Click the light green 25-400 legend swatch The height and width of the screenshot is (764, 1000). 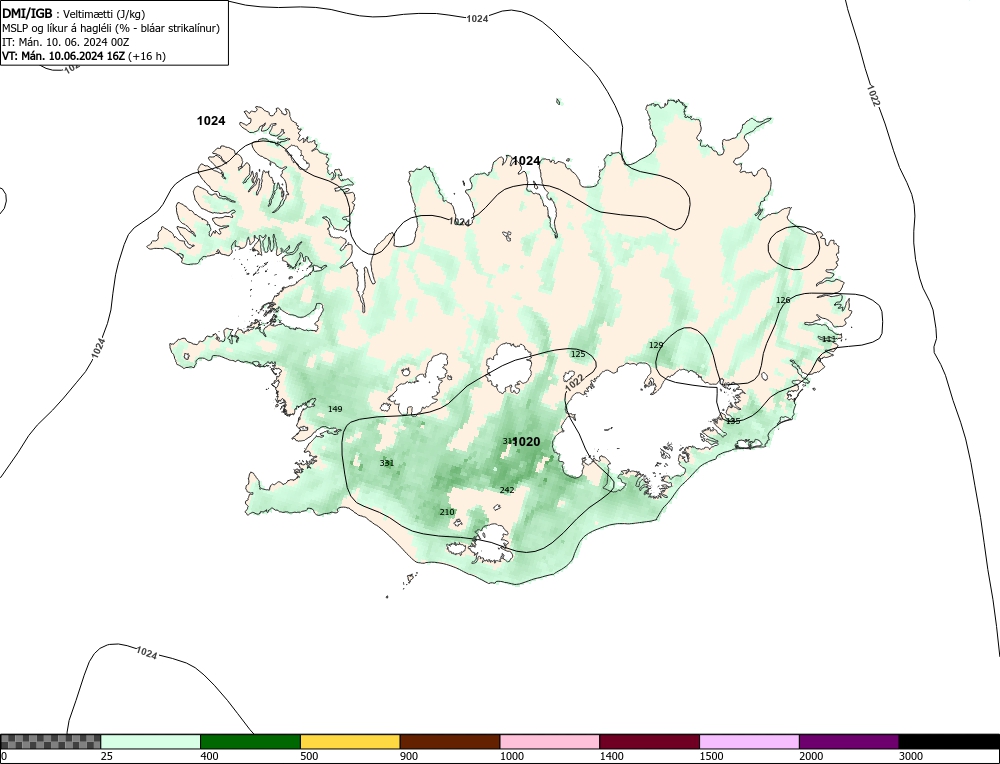151,742
